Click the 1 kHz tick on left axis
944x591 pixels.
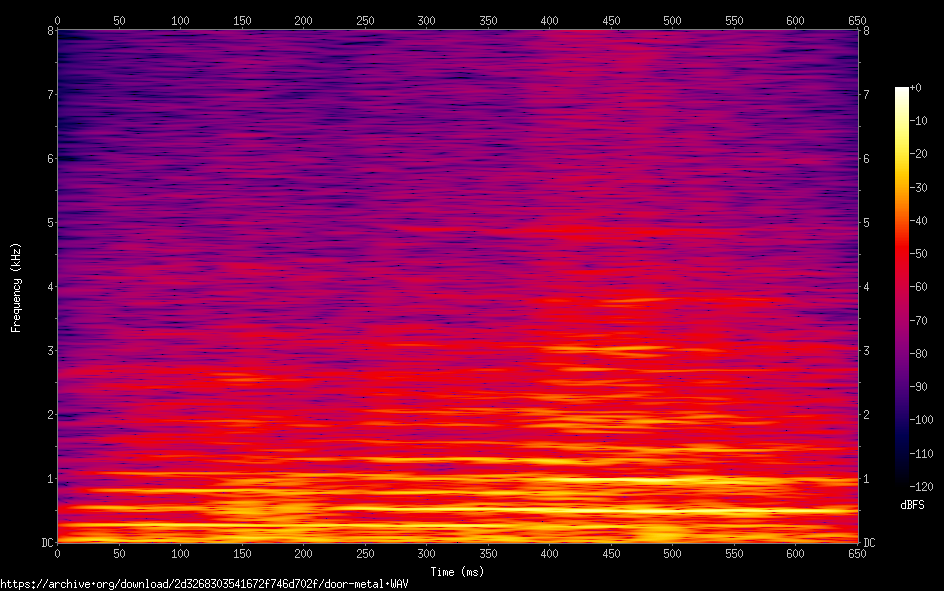pos(49,479)
